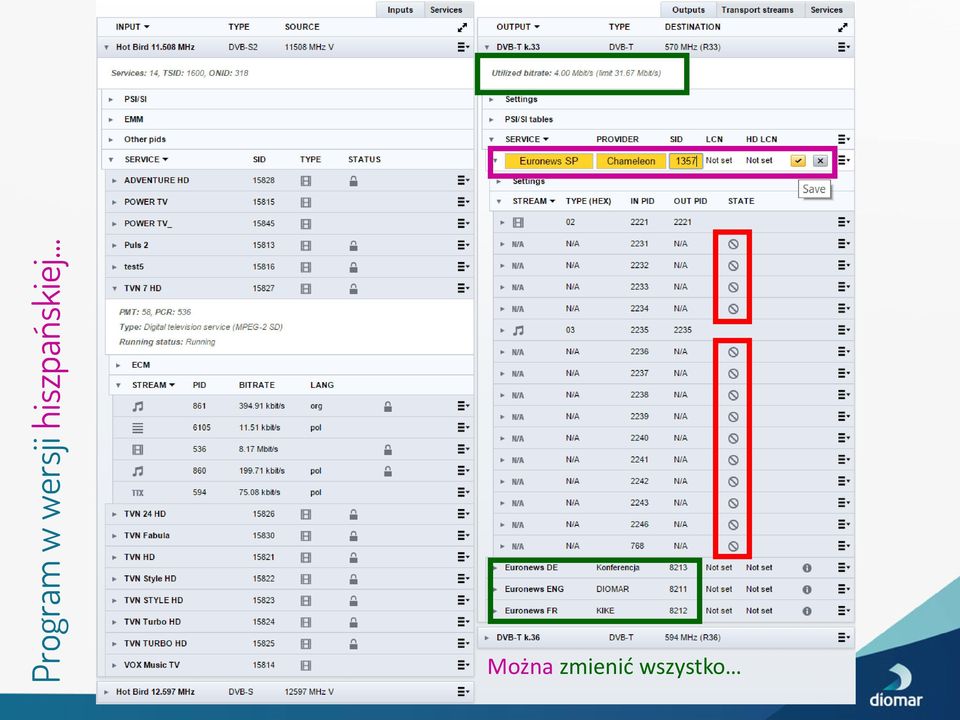960x720 pixels.
Task: Open menu for DVB-T k.36 output
Action: [x=843, y=637]
